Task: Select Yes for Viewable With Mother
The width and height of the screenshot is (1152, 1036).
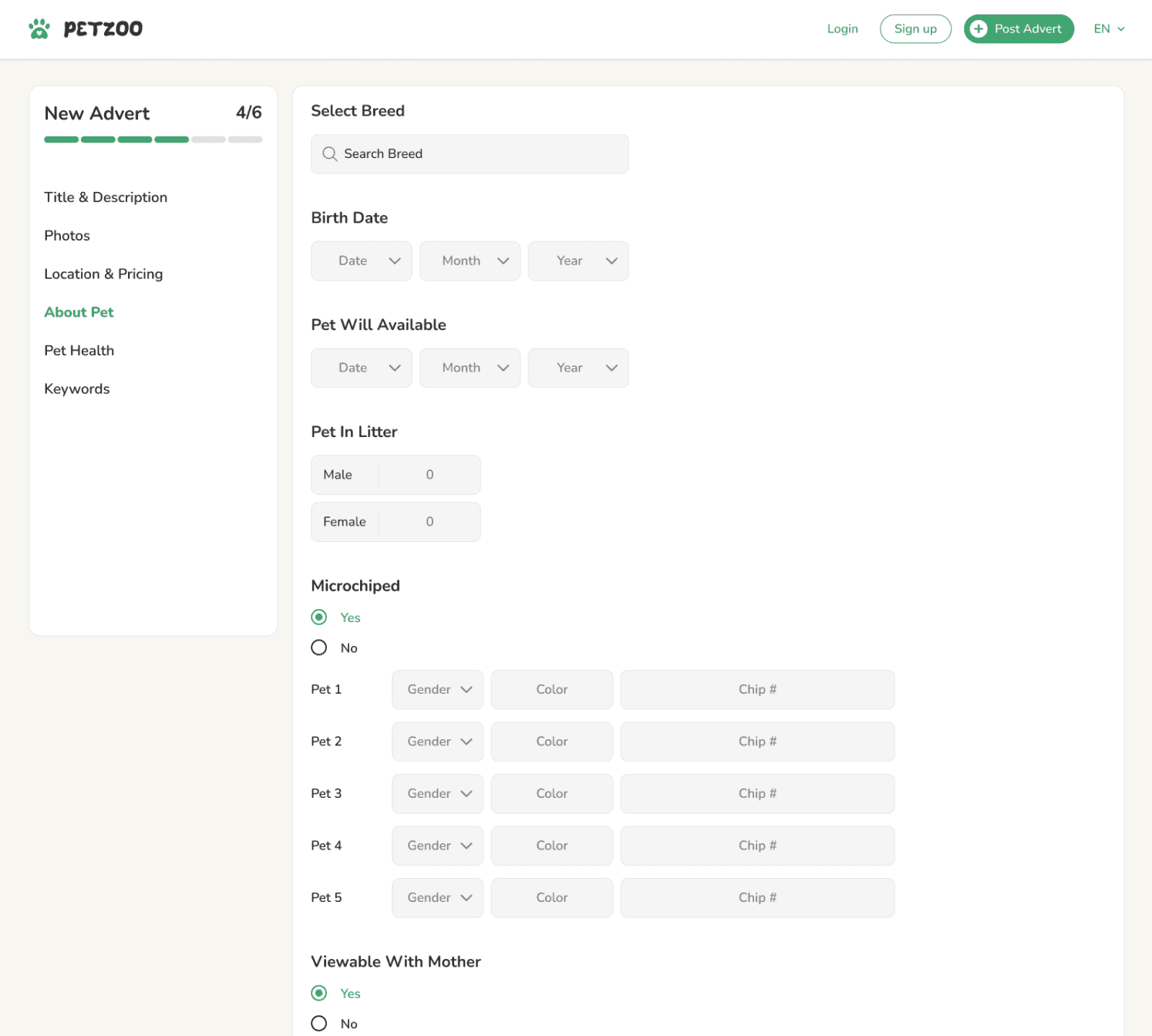Action: tap(319, 993)
